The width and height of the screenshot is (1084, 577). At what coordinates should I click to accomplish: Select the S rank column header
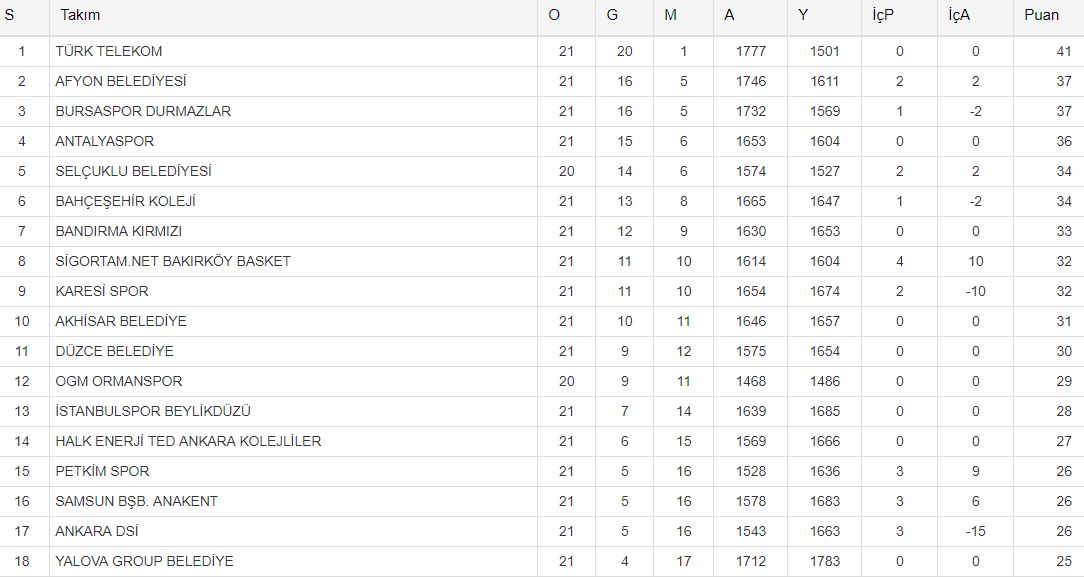[x=10, y=15]
